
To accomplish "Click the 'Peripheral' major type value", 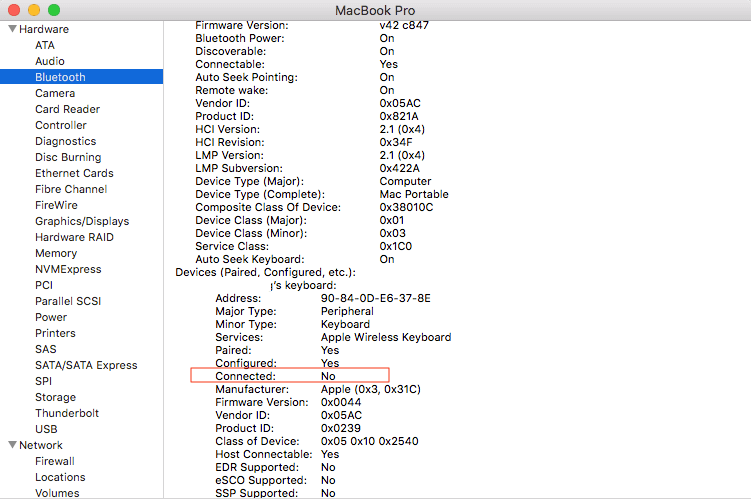I will (347, 311).
